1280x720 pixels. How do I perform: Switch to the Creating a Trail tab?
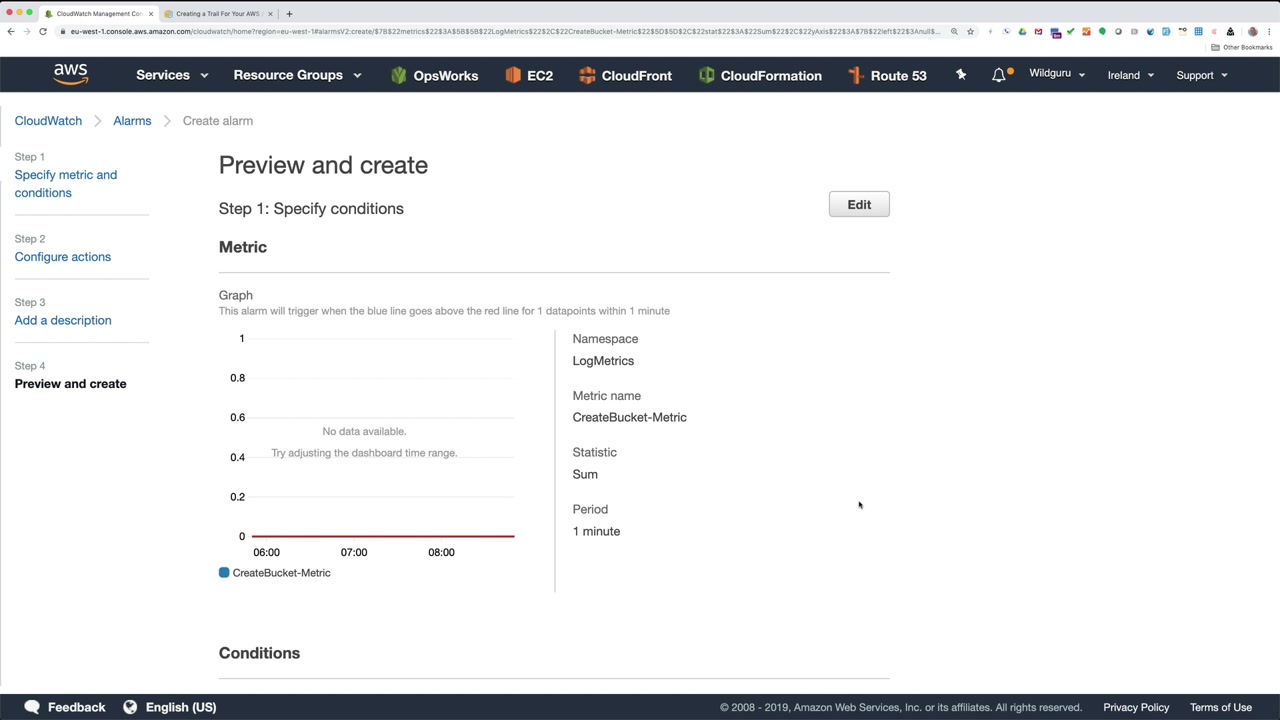point(217,14)
